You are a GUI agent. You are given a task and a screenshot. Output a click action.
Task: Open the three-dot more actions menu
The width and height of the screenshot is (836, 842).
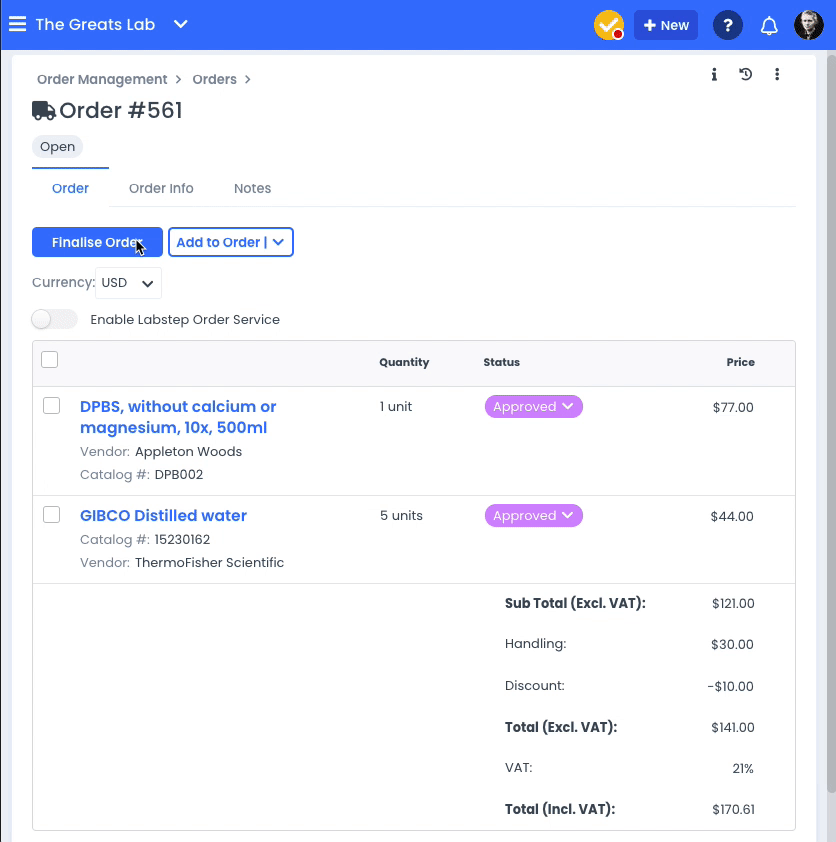(x=777, y=74)
